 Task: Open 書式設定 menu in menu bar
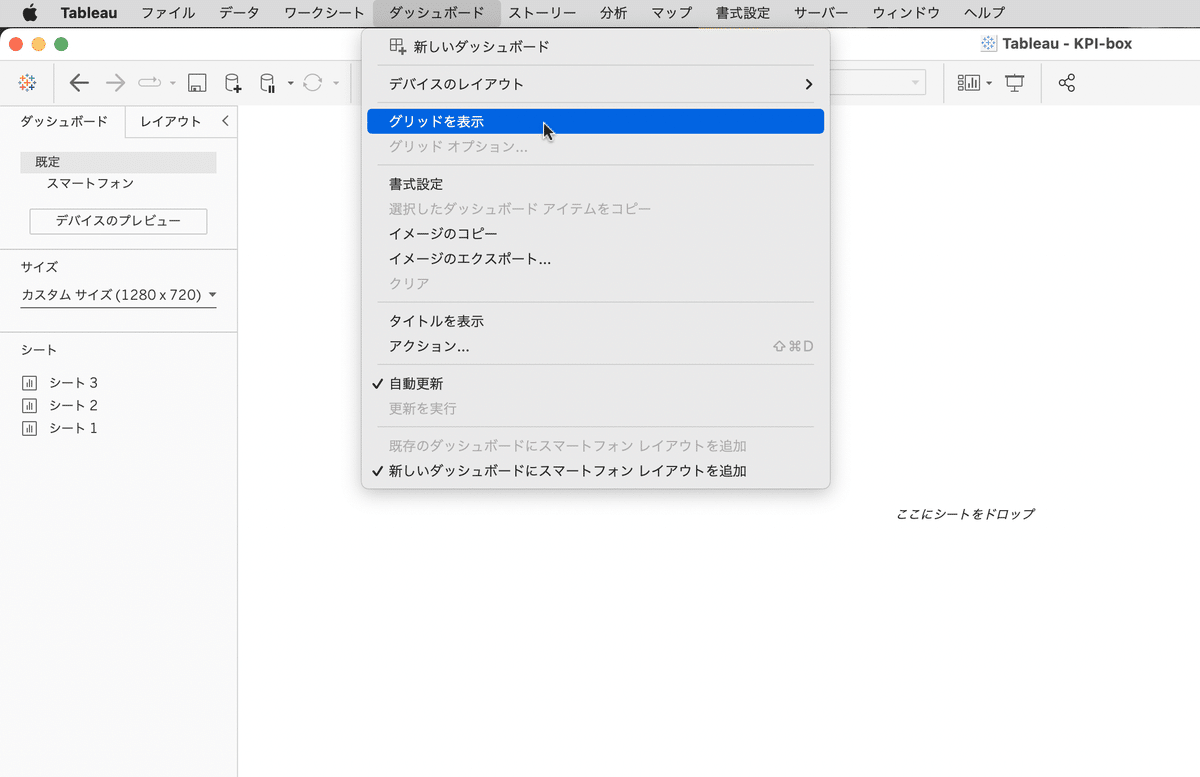[743, 13]
